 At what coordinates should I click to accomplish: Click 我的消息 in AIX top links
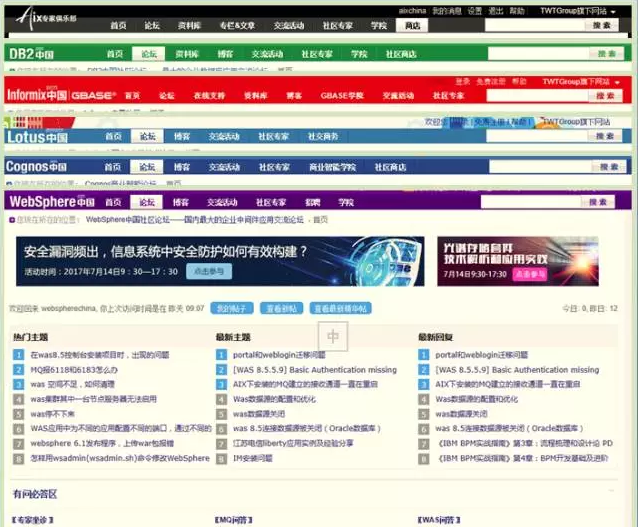[447, 11]
